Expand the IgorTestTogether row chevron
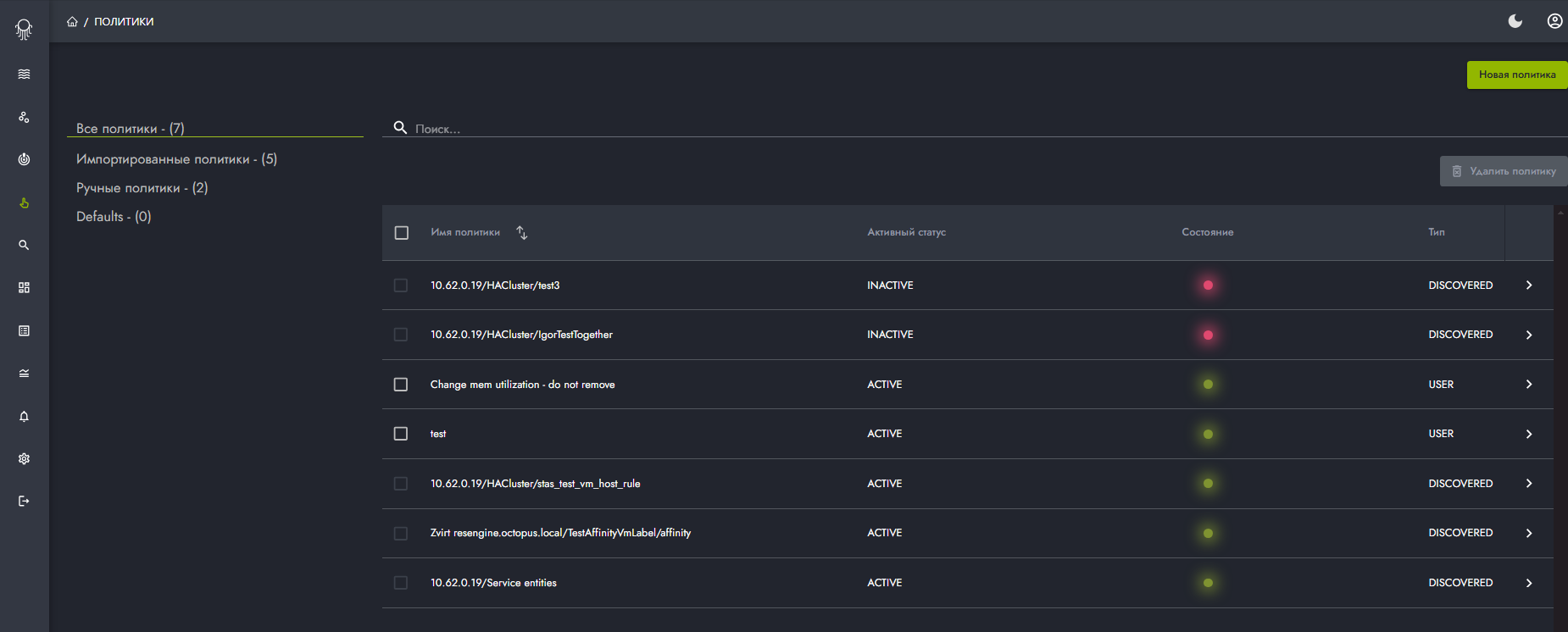The width and height of the screenshot is (1568, 632). [x=1529, y=335]
